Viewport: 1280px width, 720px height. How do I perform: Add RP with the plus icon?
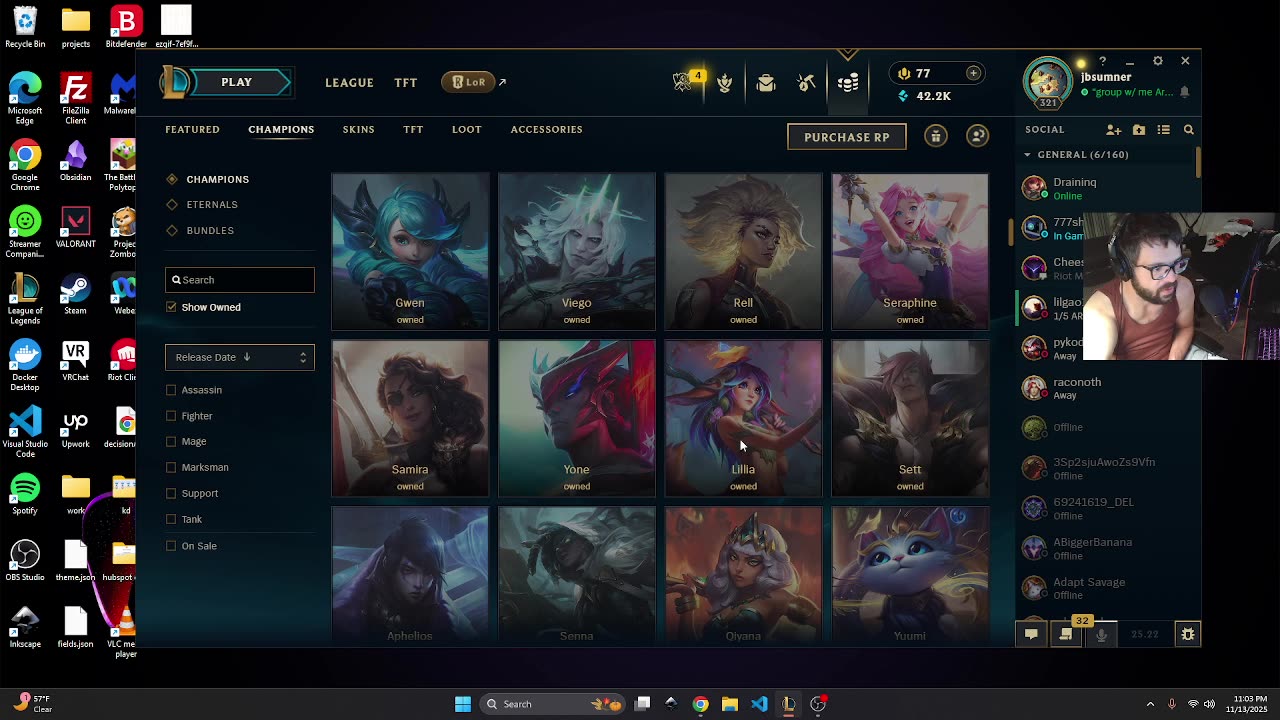tap(973, 73)
